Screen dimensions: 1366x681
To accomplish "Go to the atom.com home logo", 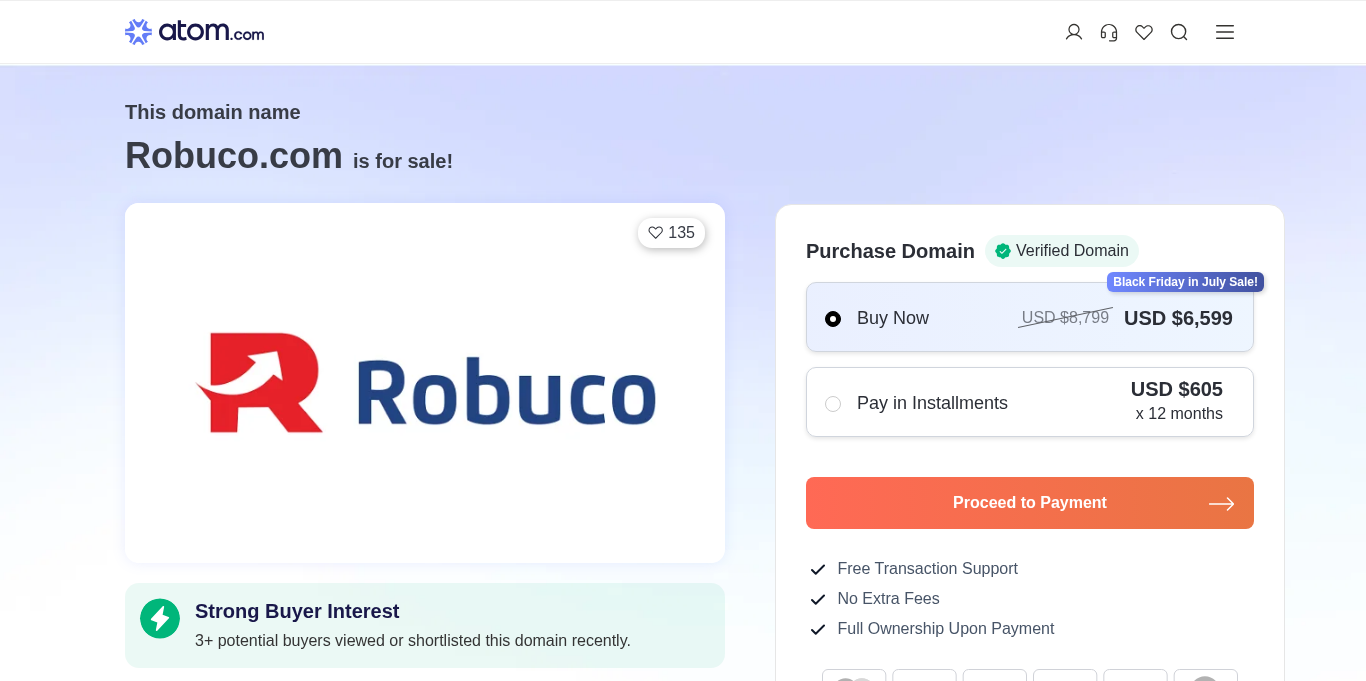I will pyautogui.click(x=195, y=32).
